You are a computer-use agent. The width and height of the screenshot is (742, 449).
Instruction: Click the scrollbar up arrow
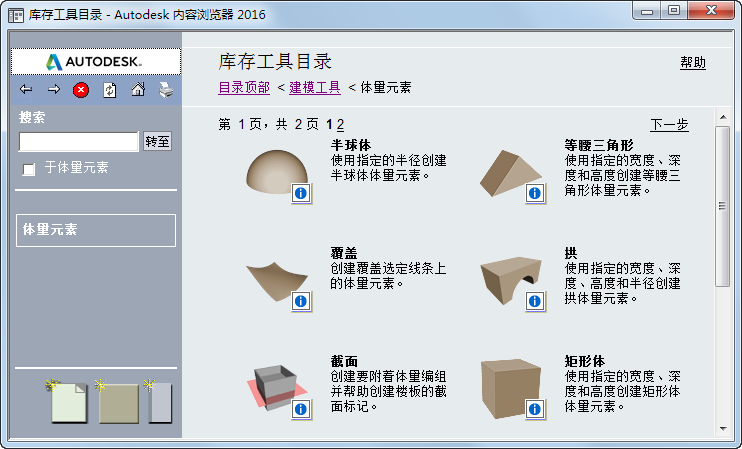tap(723, 117)
